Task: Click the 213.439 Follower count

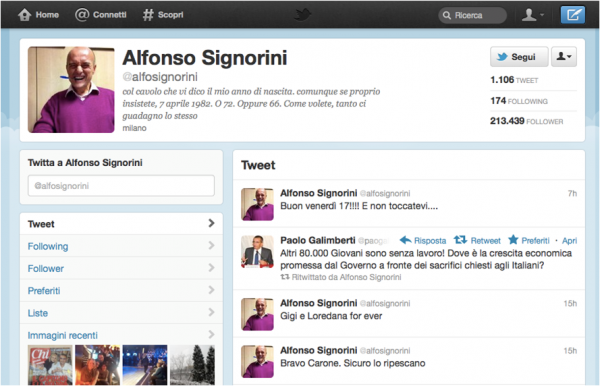Action: tap(527, 121)
